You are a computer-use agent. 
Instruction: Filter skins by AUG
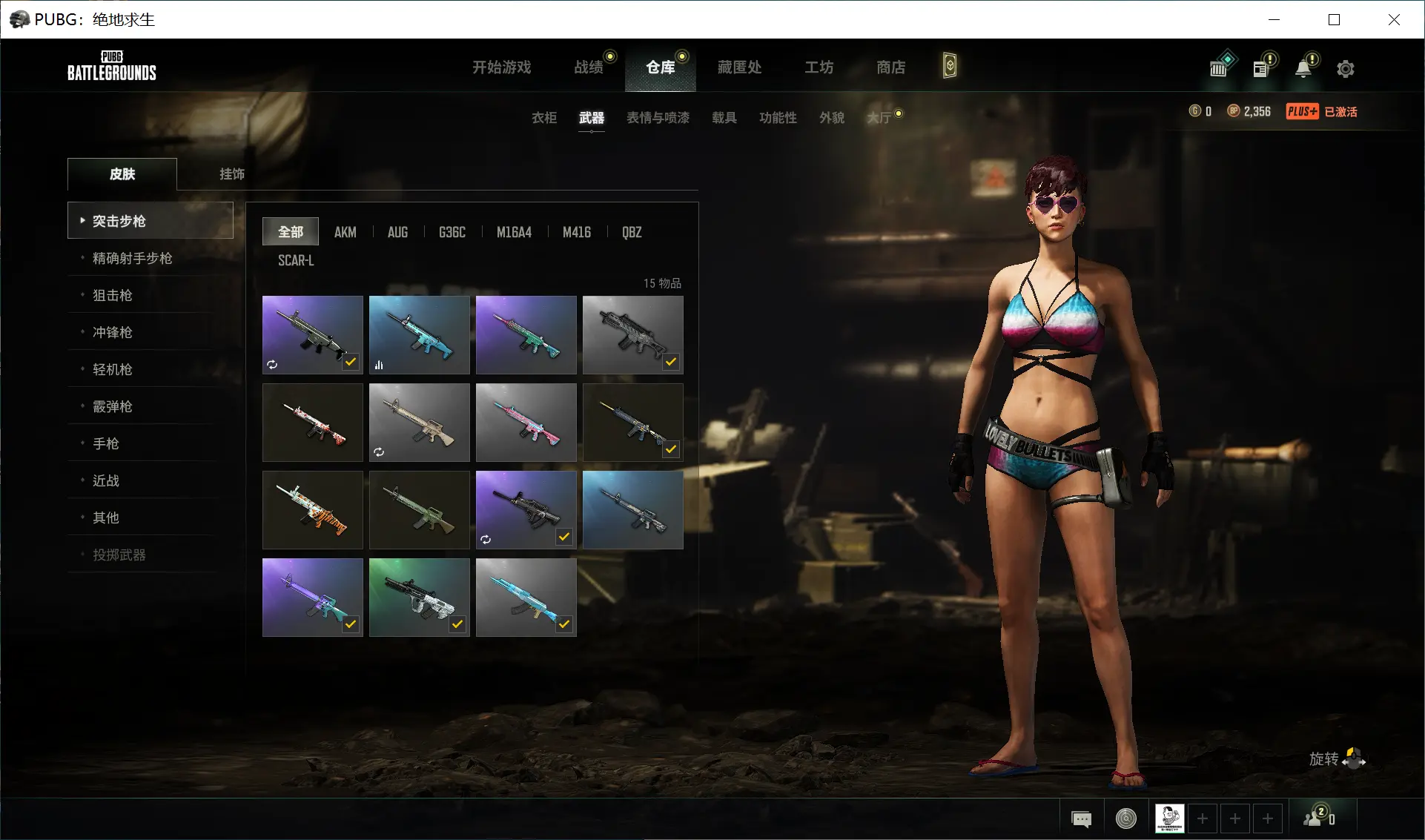coord(397,232)
